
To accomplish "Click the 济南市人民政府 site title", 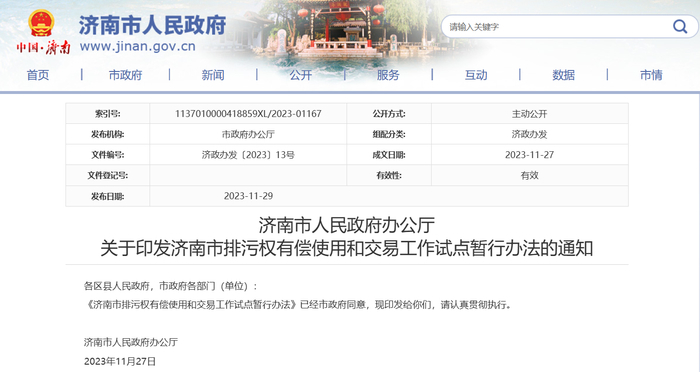I will [x=153, y=25].
